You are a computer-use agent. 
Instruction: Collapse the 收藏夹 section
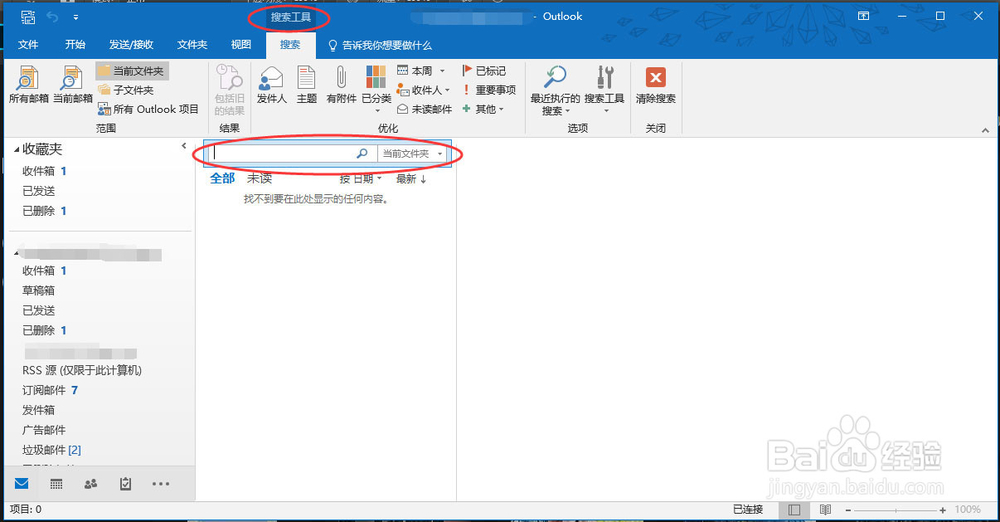(17, 149)
